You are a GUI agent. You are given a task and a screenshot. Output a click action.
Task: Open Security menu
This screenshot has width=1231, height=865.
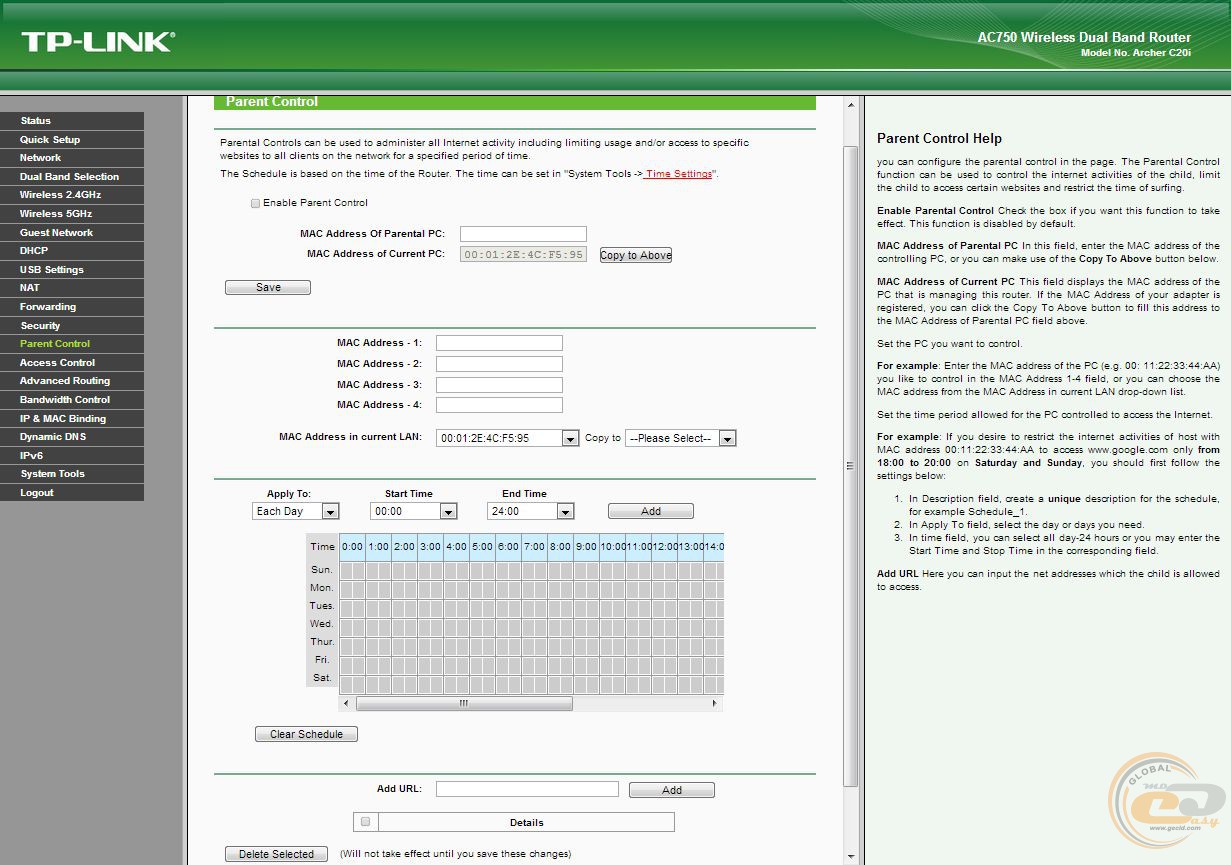tap(72, 326)
